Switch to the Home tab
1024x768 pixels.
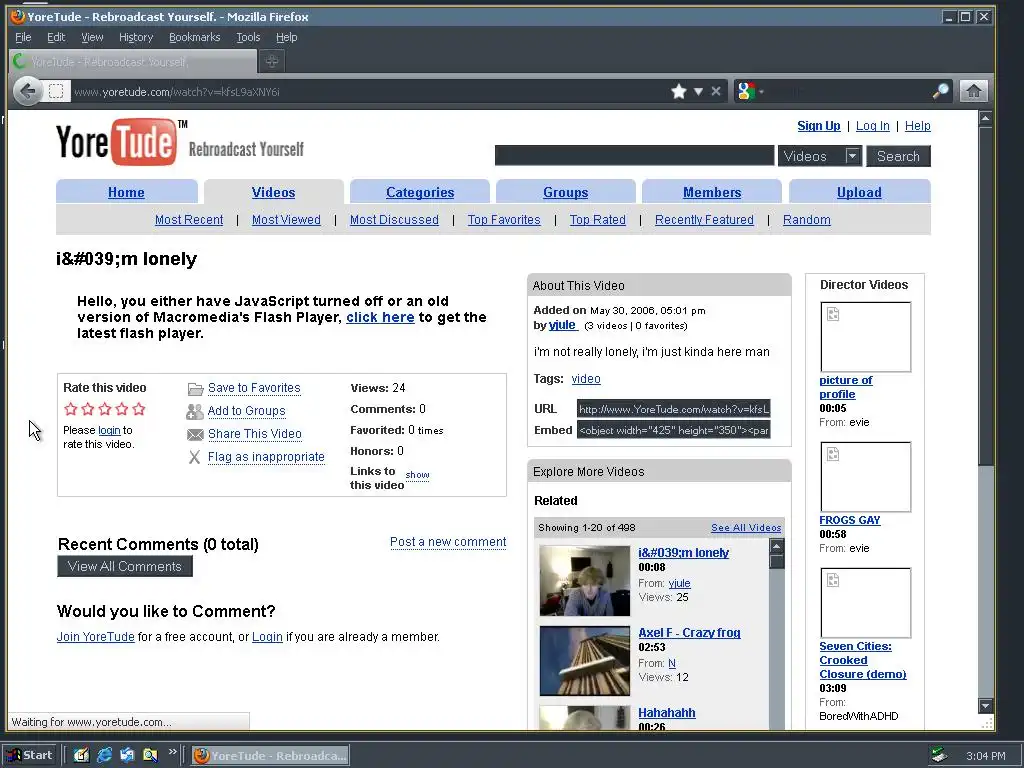point(126,192)
